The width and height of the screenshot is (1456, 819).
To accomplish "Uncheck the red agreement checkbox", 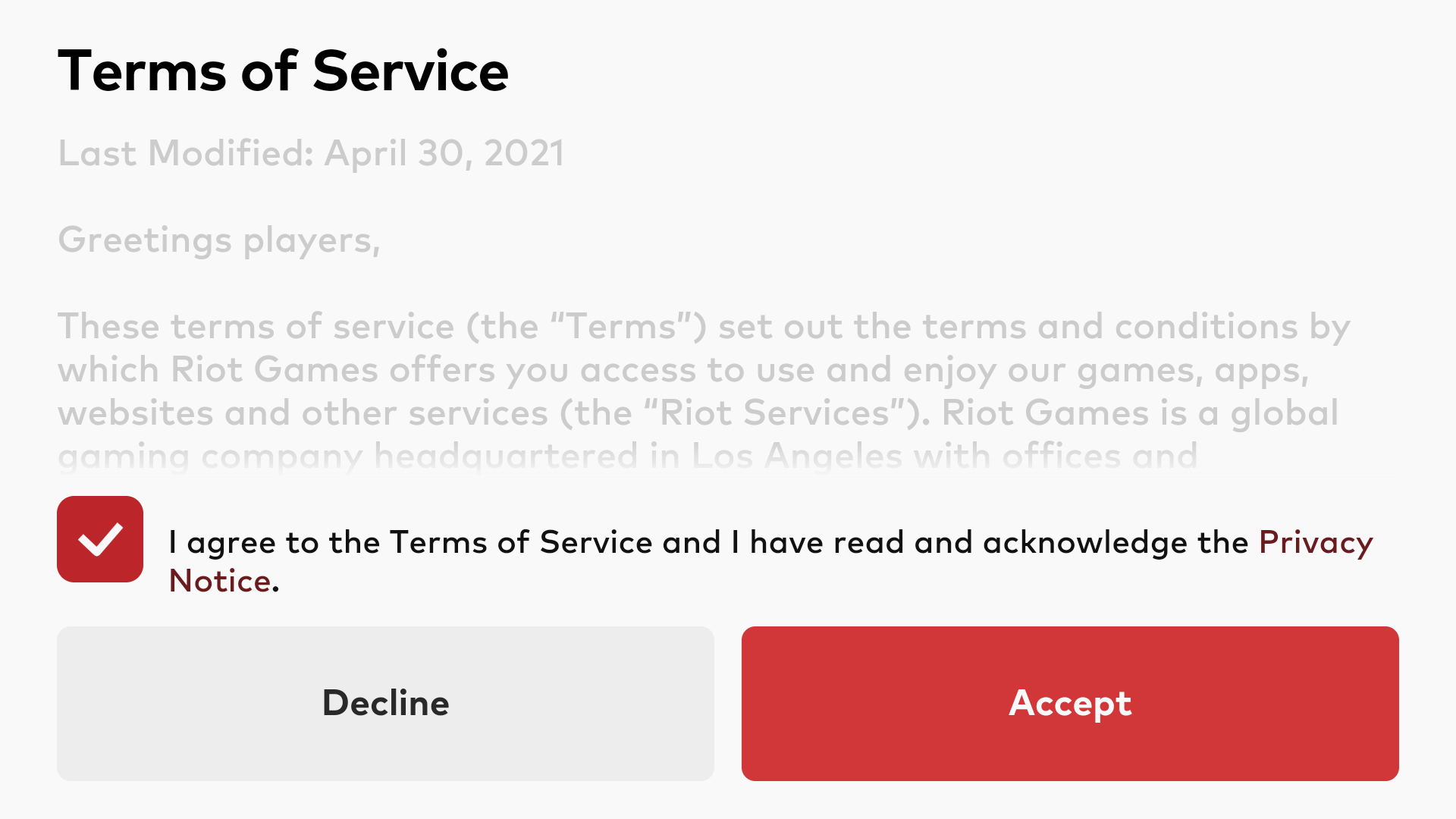I will 100,539.
